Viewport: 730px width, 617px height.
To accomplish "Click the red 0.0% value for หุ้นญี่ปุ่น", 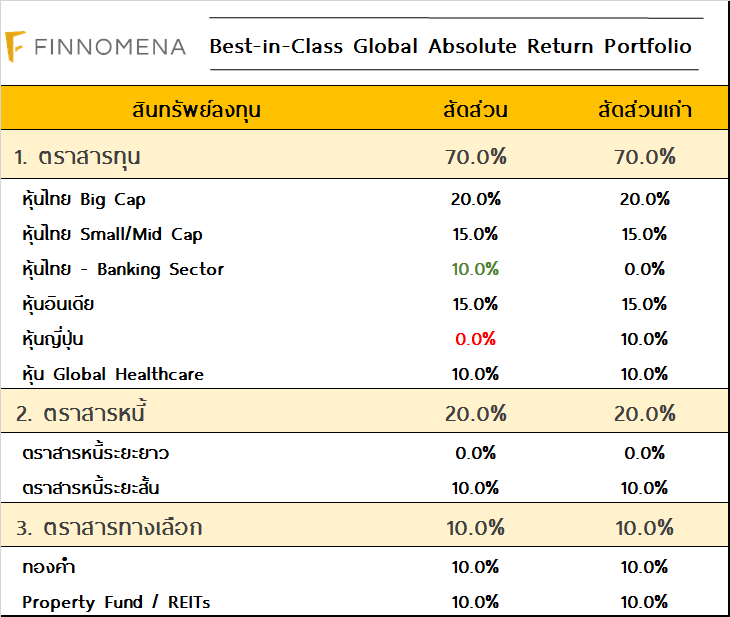I will (x=475, y=339).
